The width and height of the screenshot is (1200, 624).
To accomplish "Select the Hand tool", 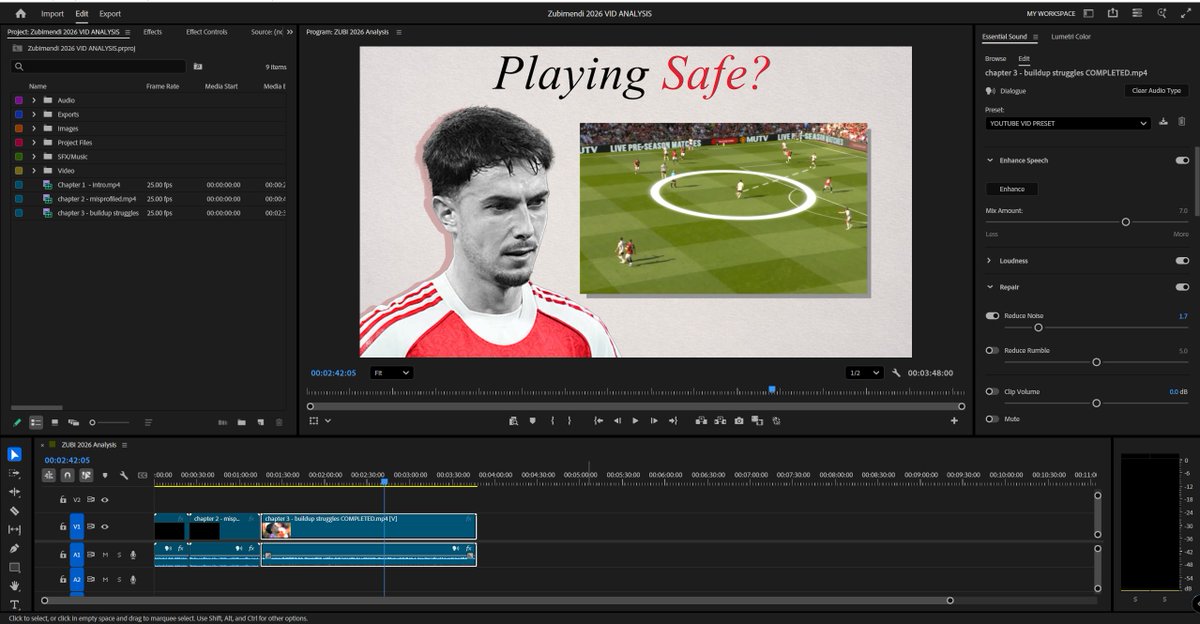I will (14, 586).
